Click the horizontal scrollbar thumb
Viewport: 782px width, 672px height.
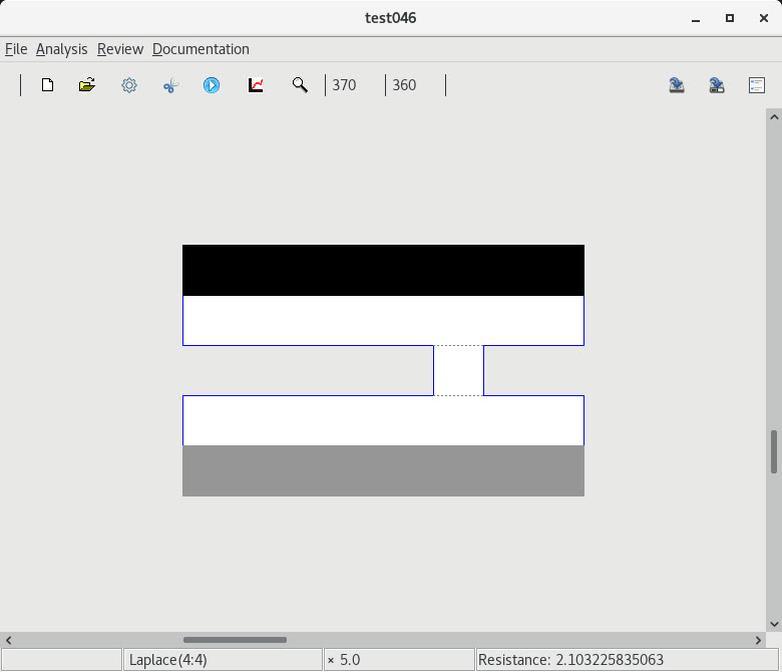tap(235, 640)
